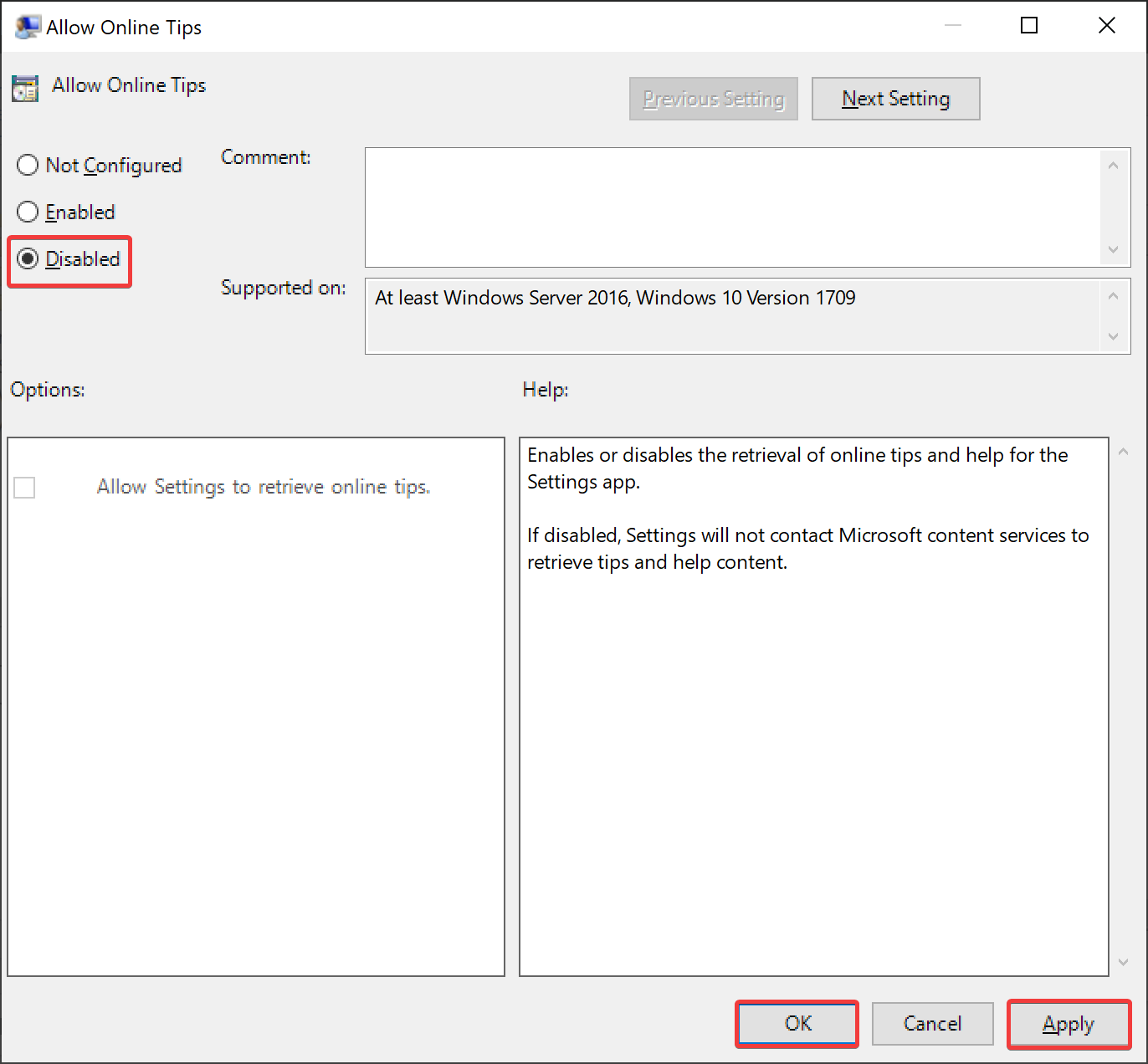Click the Help pane scroll down arrow

tap(1123, 962)
